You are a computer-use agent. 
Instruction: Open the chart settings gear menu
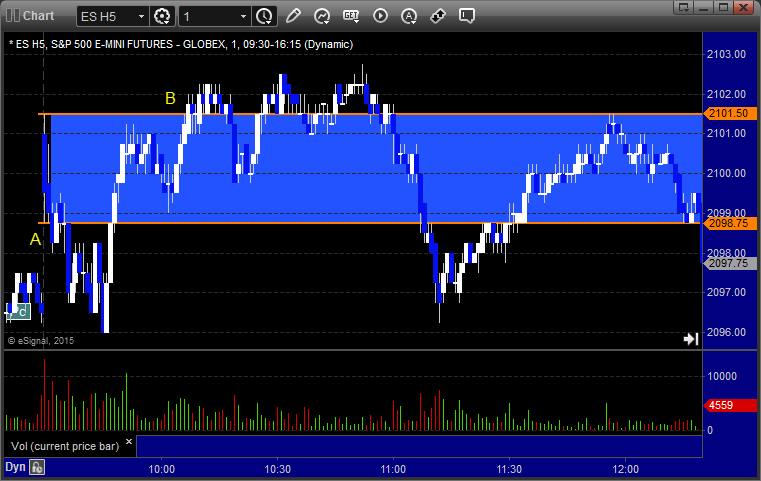point(162,17)
